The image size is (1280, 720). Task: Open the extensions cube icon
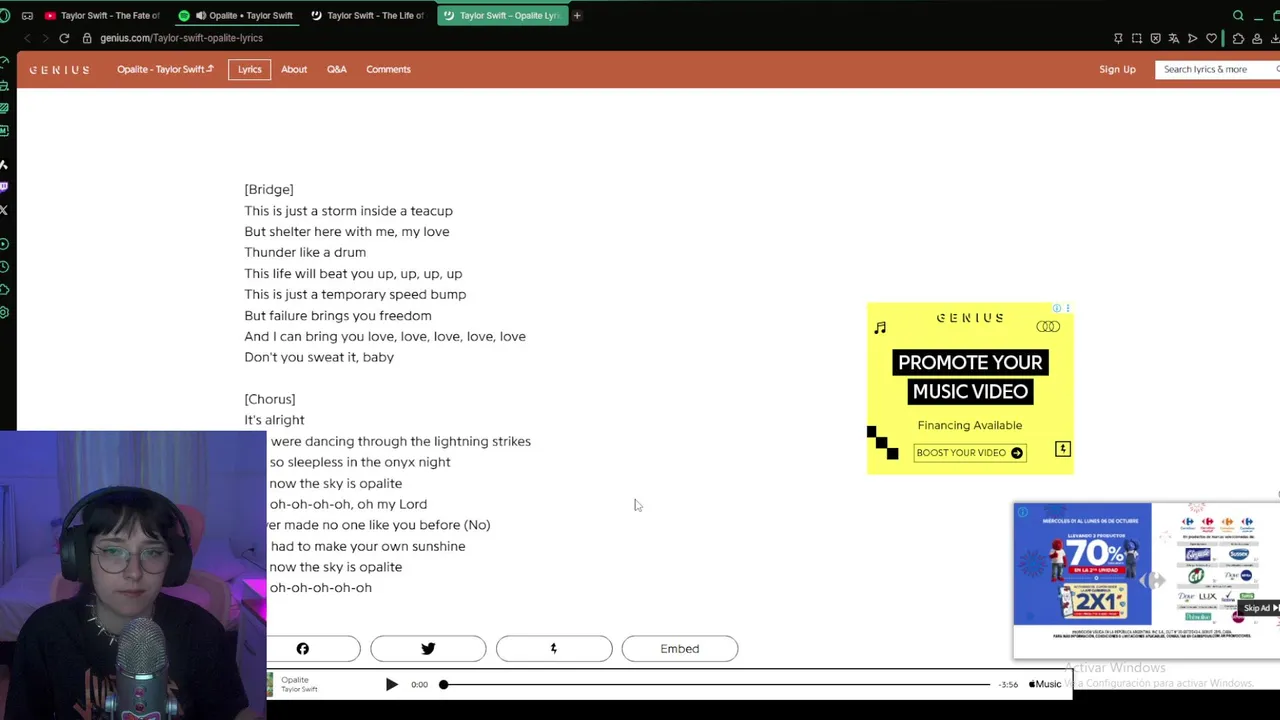1238,38
